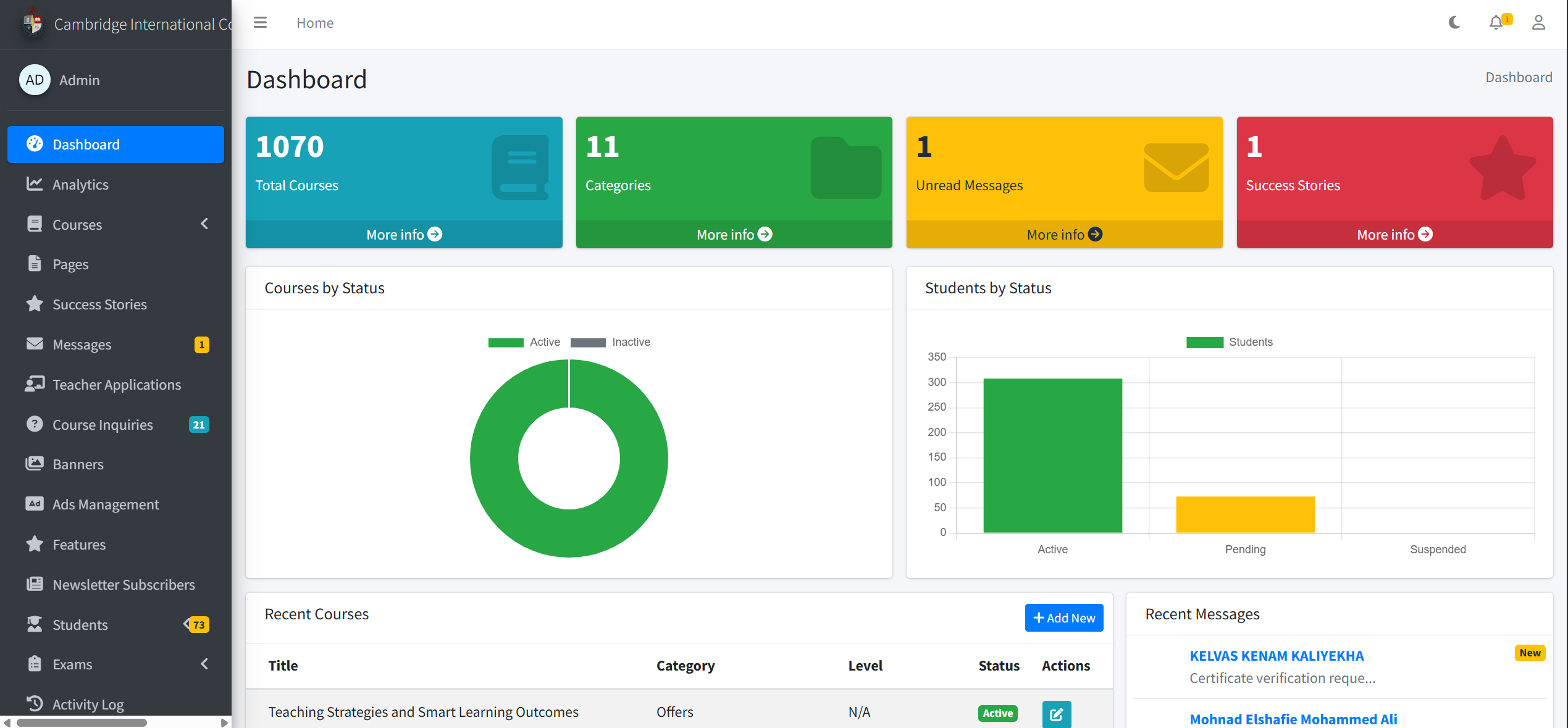
Task: Open Teacher Applications in the sidebar
Action: point(117,385)
